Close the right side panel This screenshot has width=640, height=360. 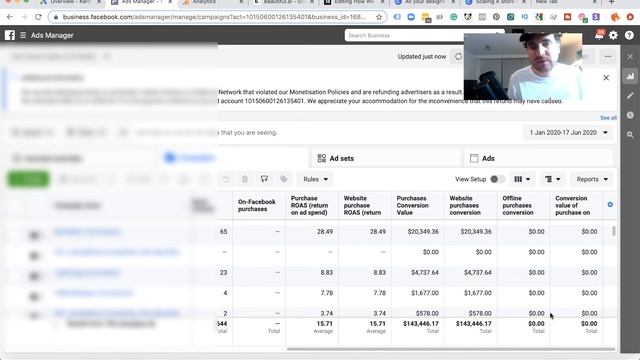(x=630, y=57)
